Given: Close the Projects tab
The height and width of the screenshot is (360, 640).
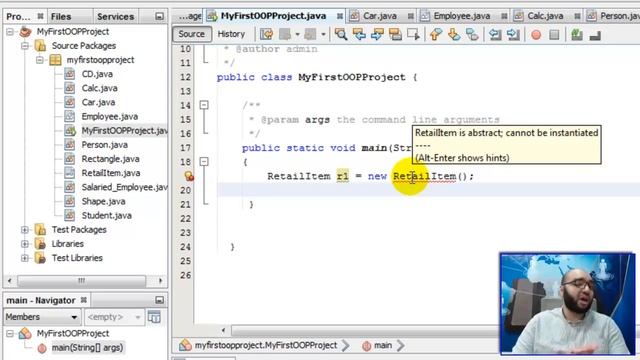Looking at the screenshot, I should [x=40, y=16].
